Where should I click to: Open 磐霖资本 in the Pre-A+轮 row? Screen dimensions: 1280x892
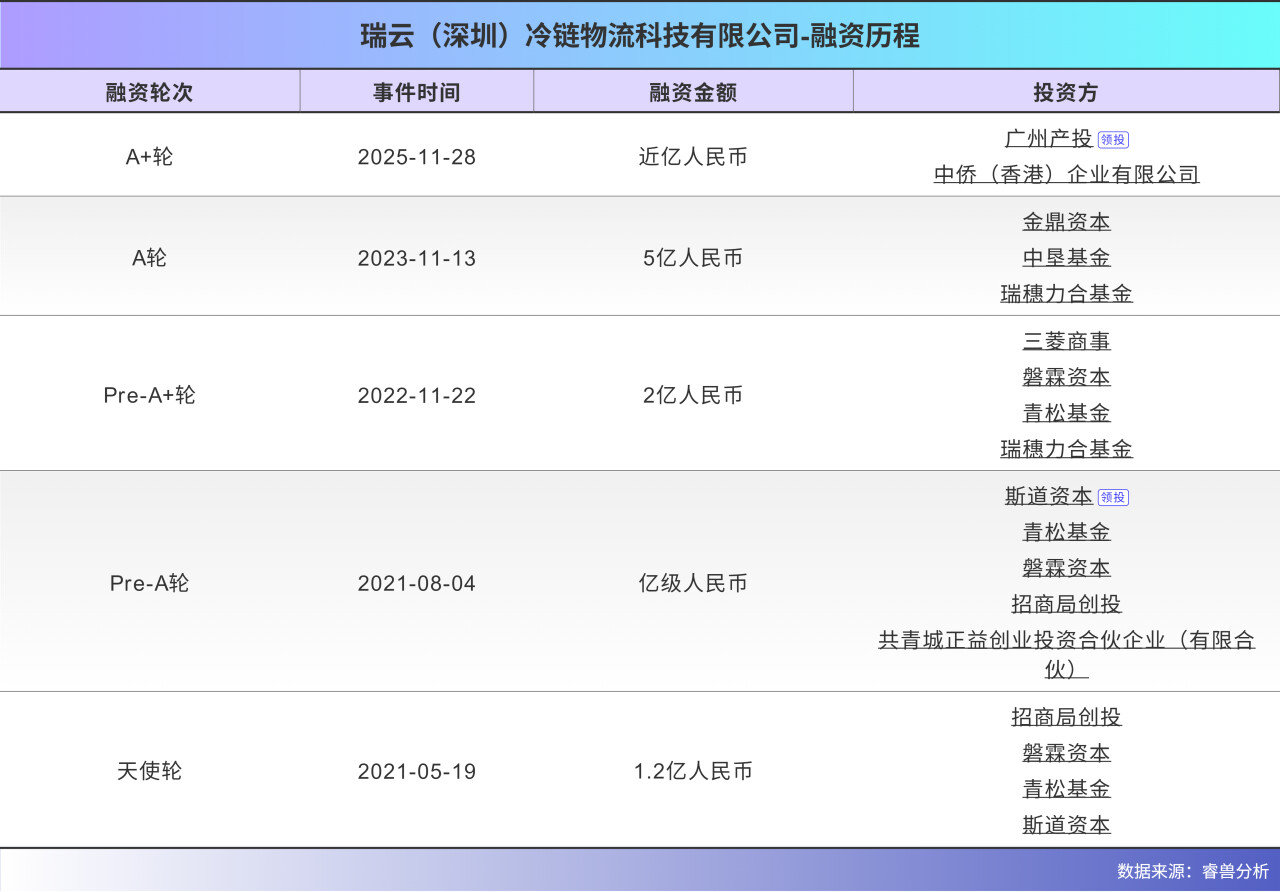[1066, 378]
